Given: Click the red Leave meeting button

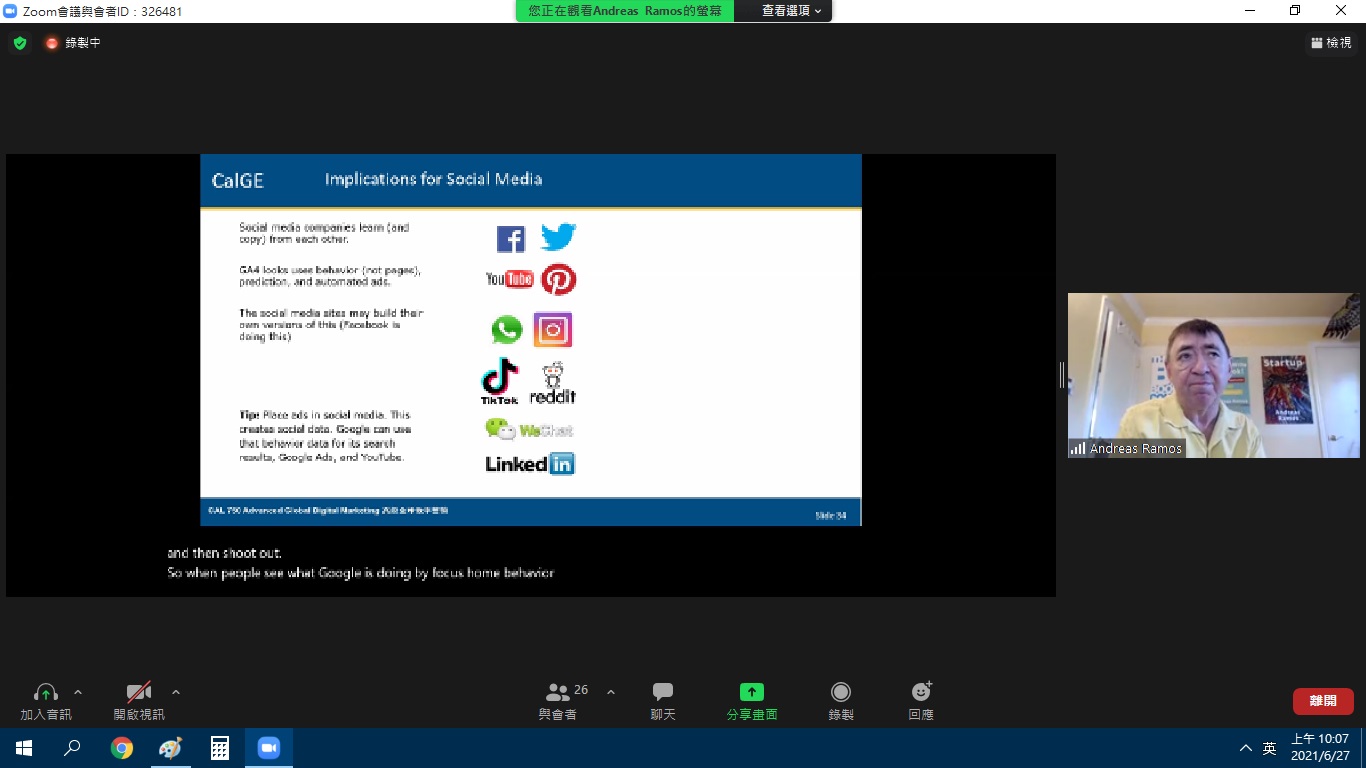Looking at the screenshot, I should 1322,701.
